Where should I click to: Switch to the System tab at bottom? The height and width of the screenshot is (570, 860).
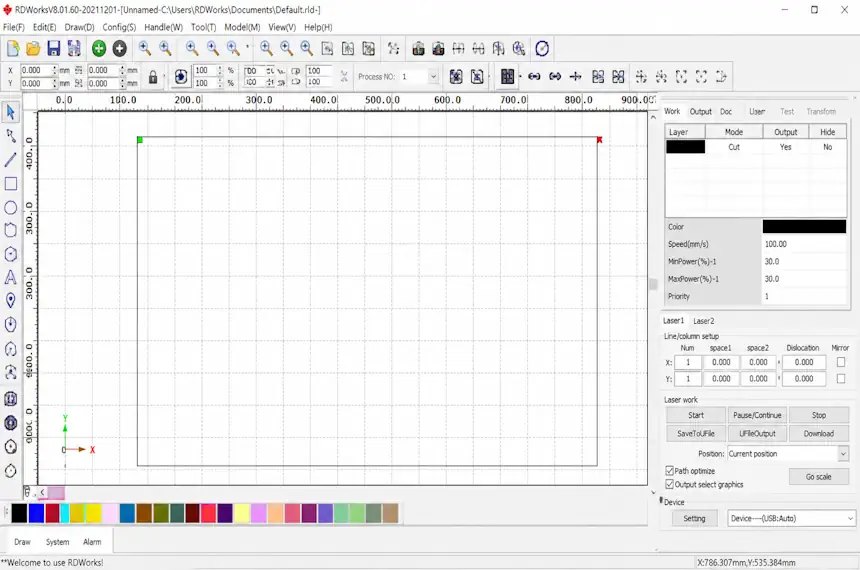click(58, 542)
